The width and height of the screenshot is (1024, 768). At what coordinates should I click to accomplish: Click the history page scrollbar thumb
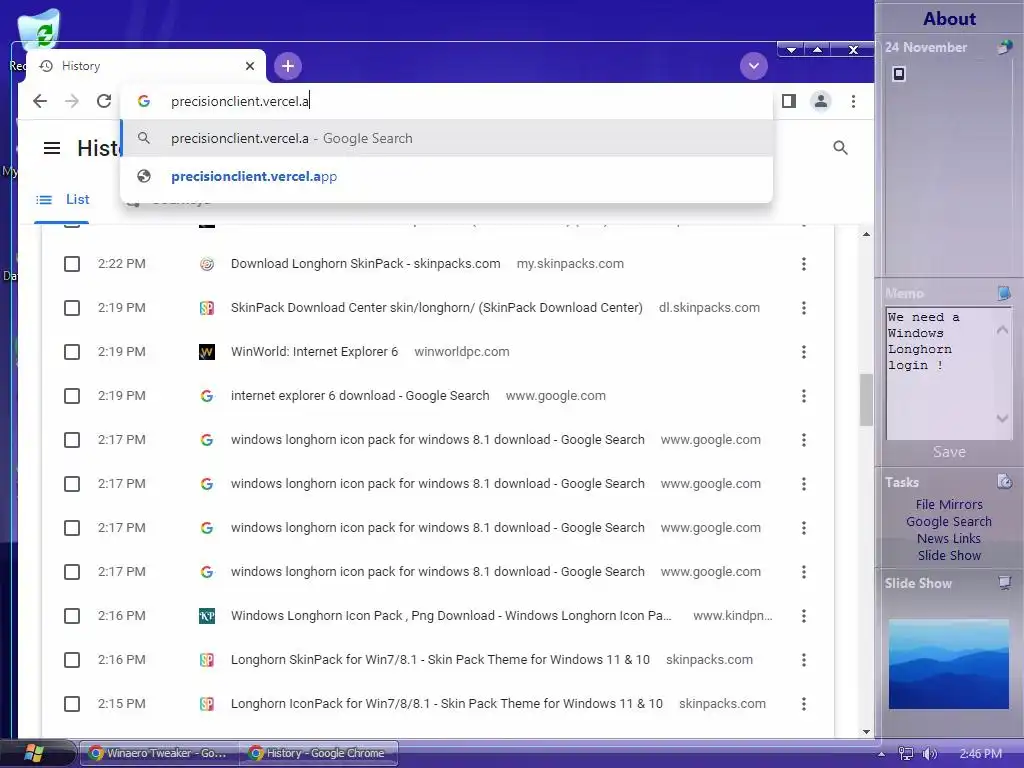(866, 400)
